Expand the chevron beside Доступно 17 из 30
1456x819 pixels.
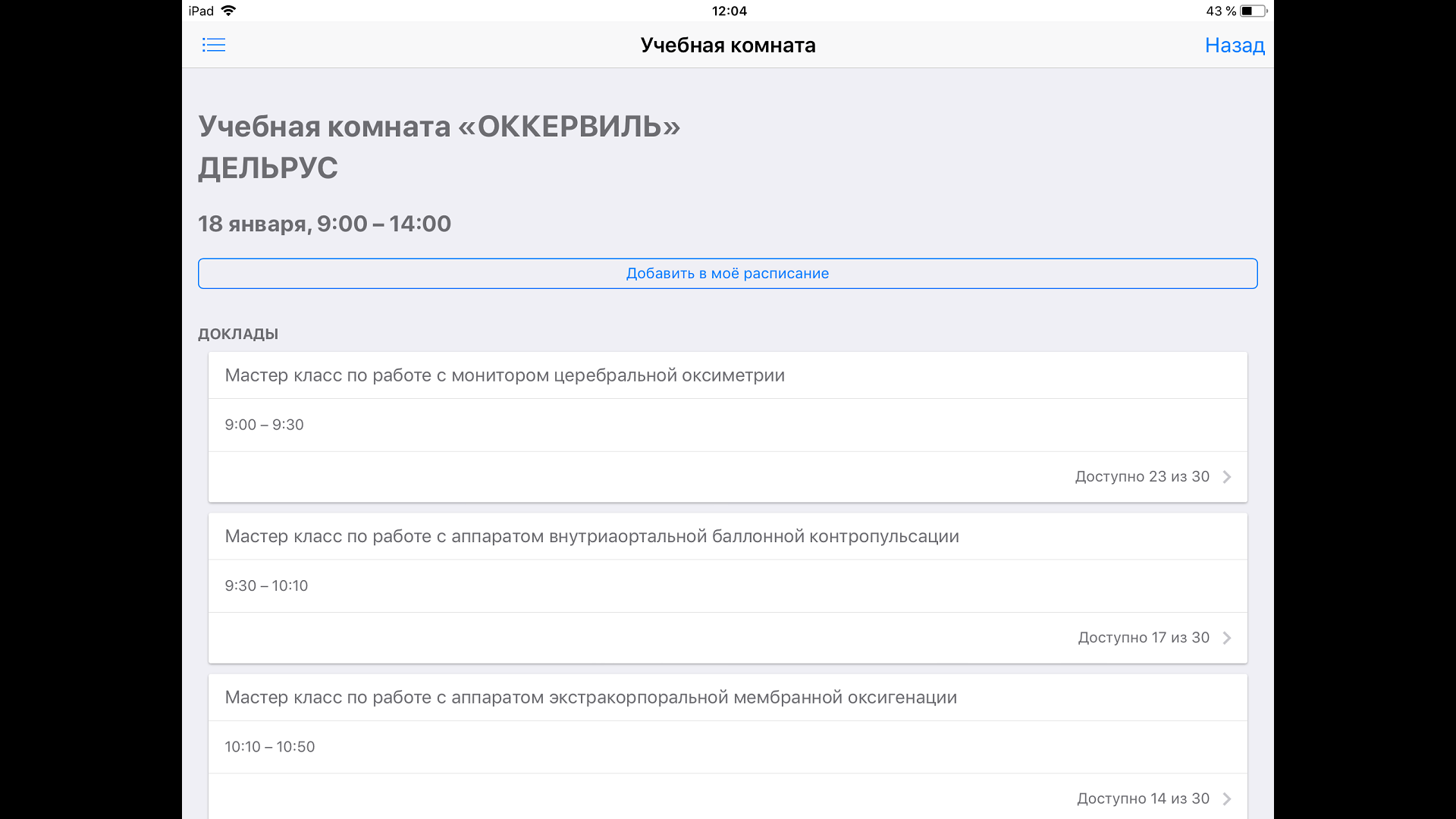[1227, 638]
